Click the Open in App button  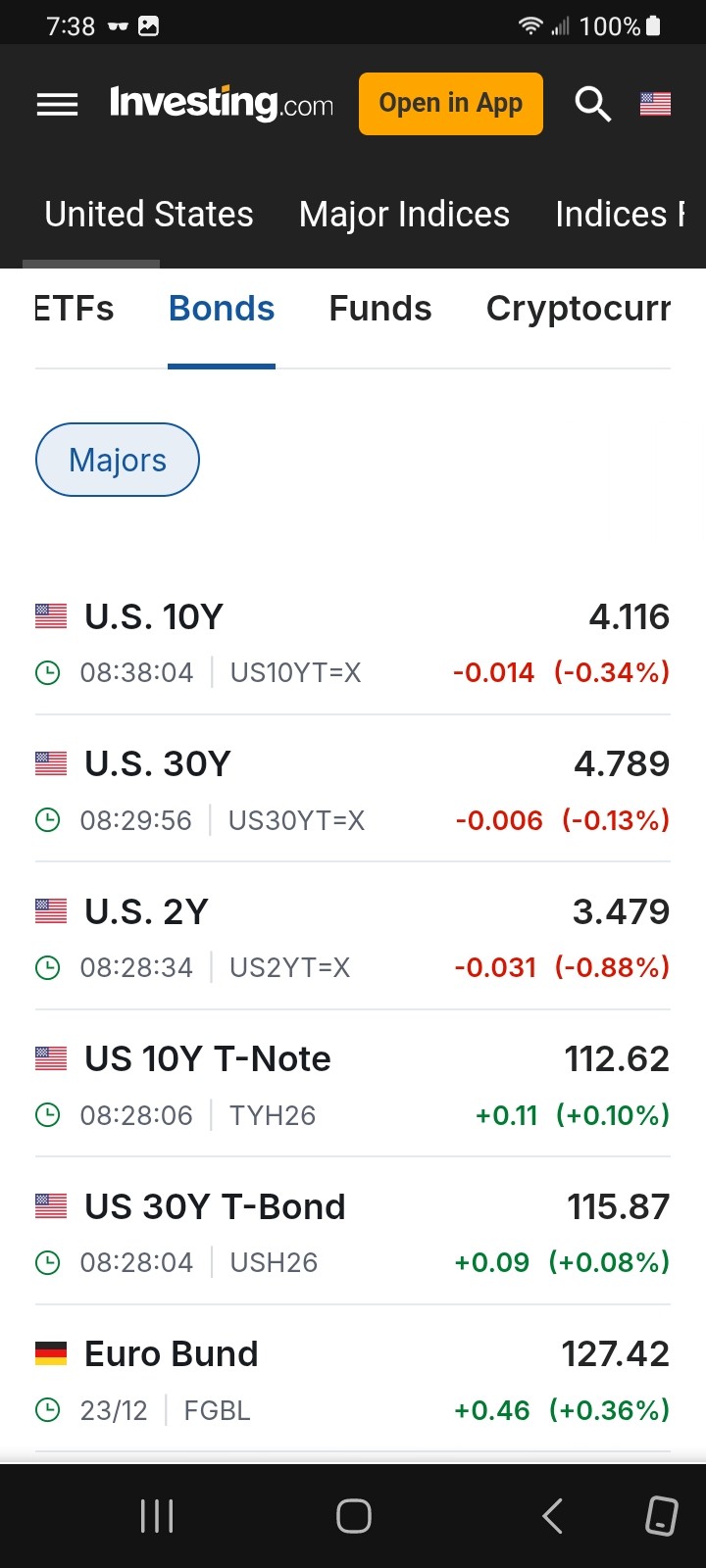[451, 104]
